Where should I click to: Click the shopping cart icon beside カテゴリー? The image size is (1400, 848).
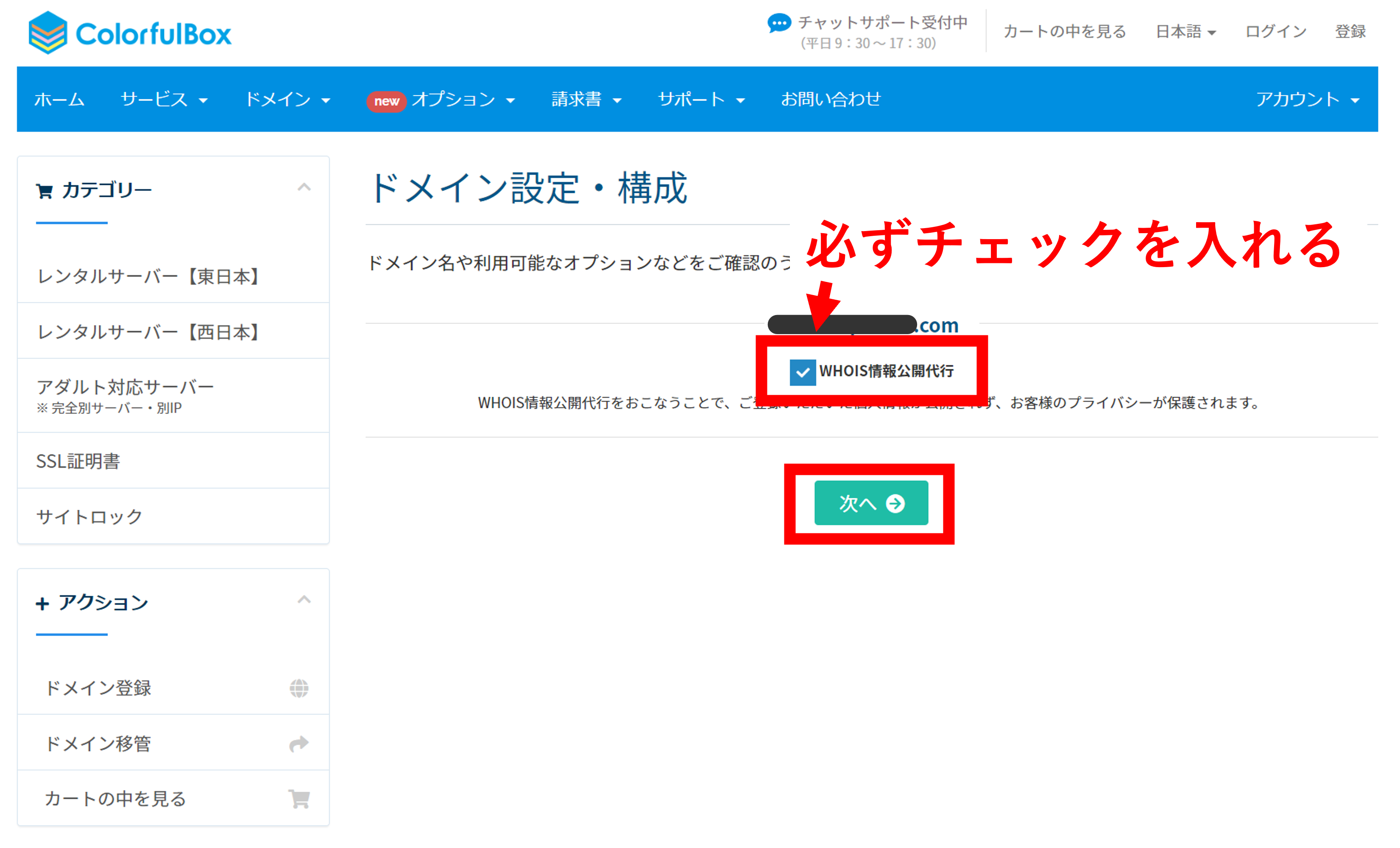[45, 191]
